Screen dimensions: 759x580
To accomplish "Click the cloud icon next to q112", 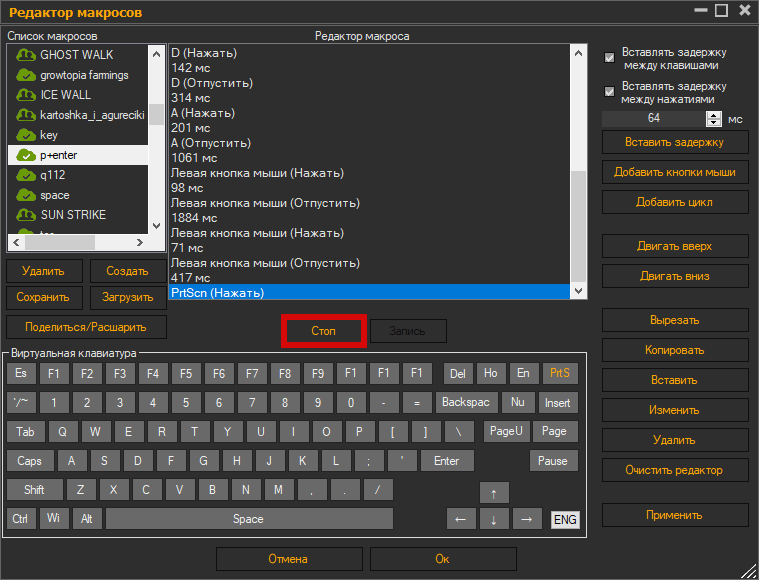I will (x=26, y=175).
